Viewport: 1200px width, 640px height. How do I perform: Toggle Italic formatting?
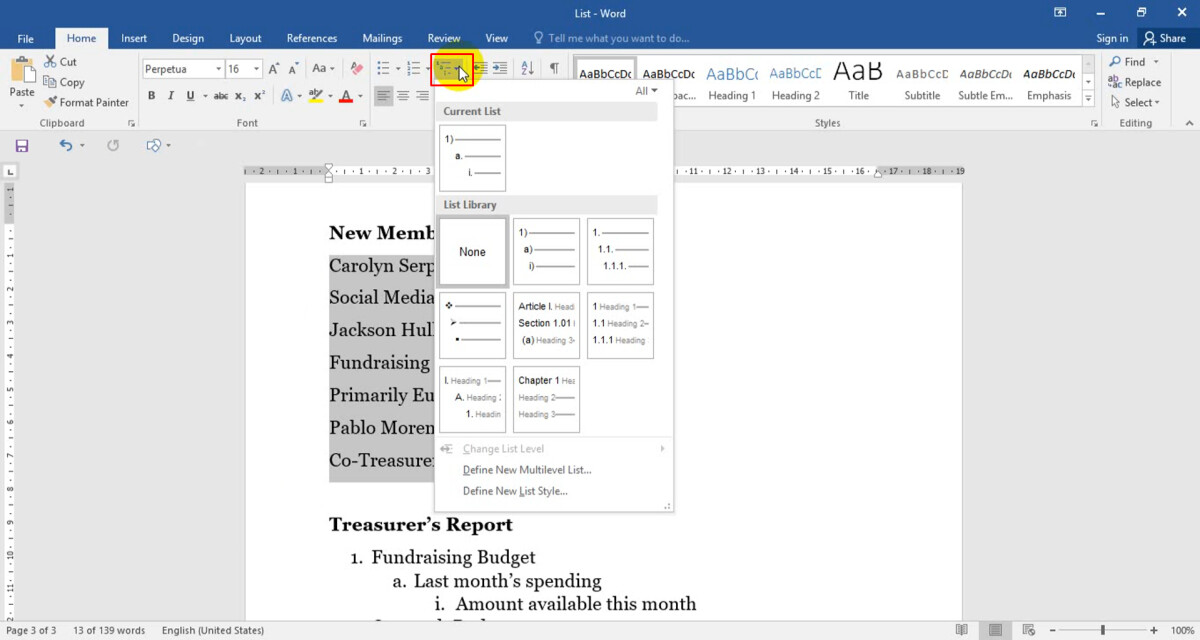coord(171,96)
